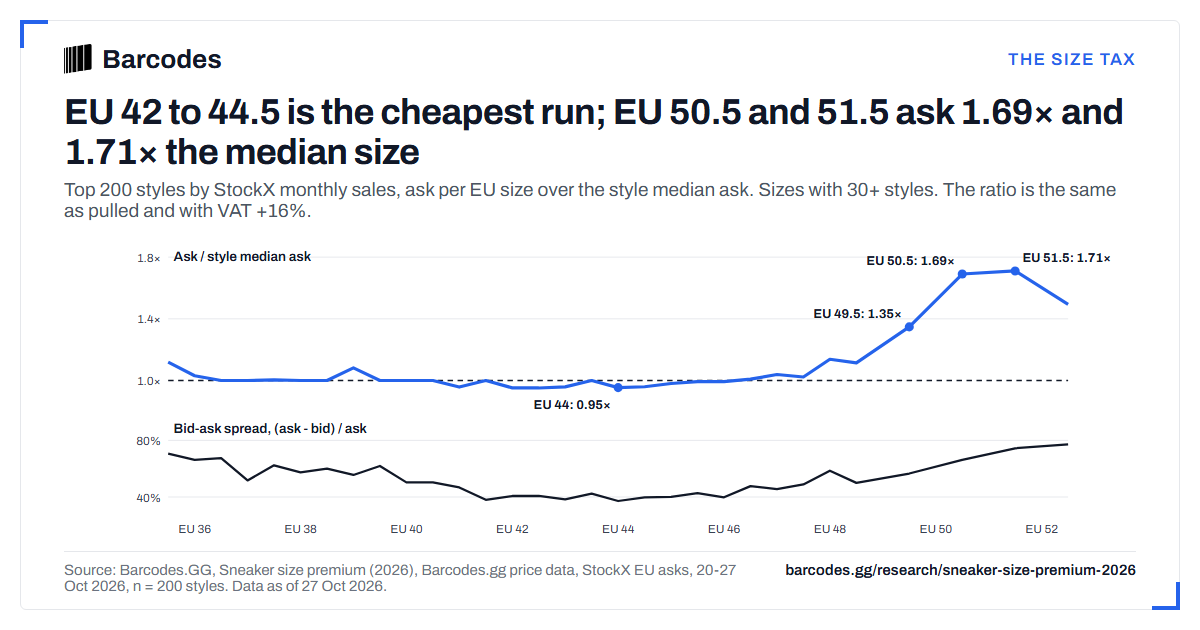Screen dimensions: 1200x630
Task: Click the Barcodes barcode logo icon
Action: click(78, 59)
